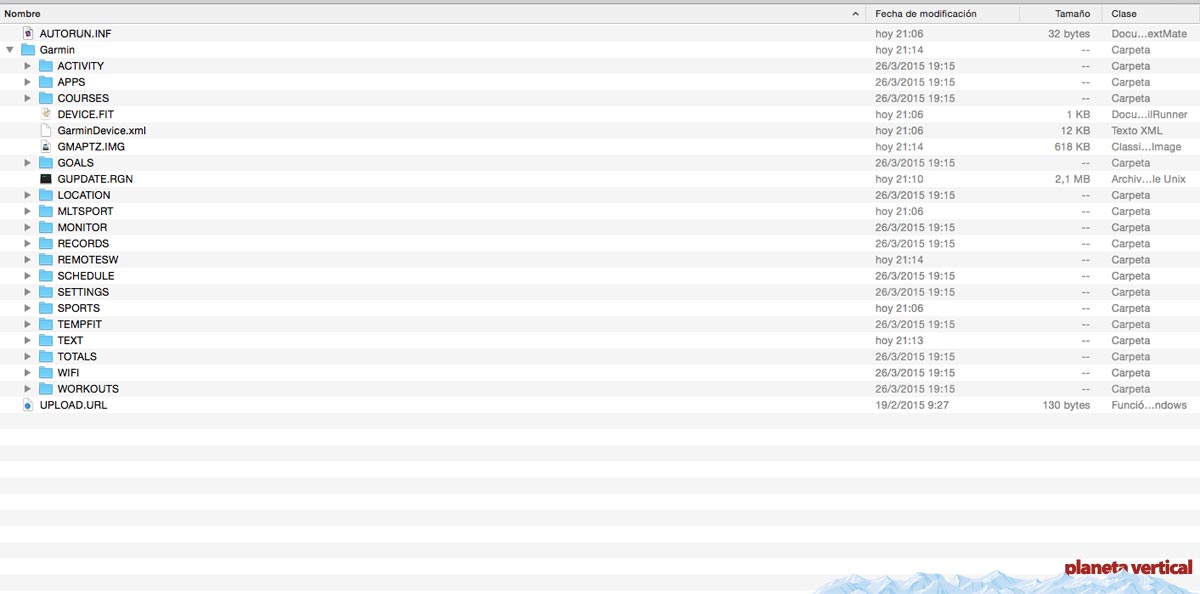Sort by the Tamaño column header

pyautogui.click(x=1061, y=14)
